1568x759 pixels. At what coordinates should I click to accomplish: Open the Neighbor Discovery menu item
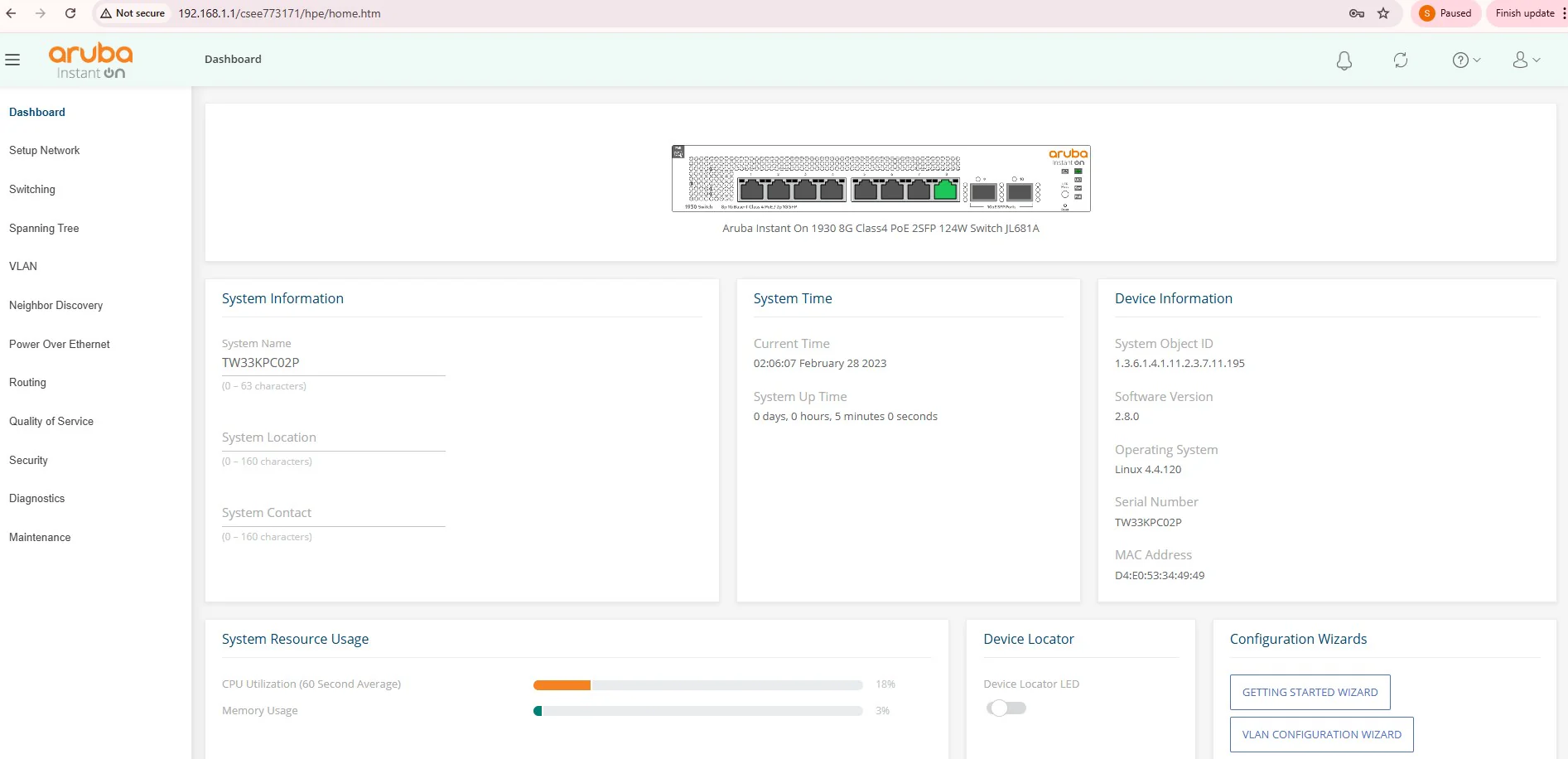tap(56, 305)
